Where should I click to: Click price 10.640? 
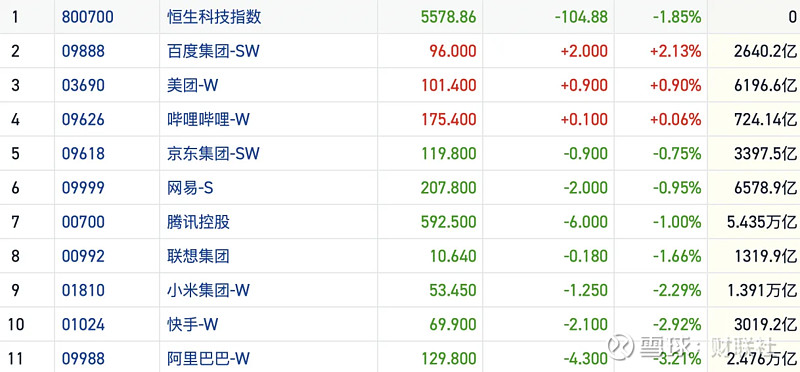(452, 256)
